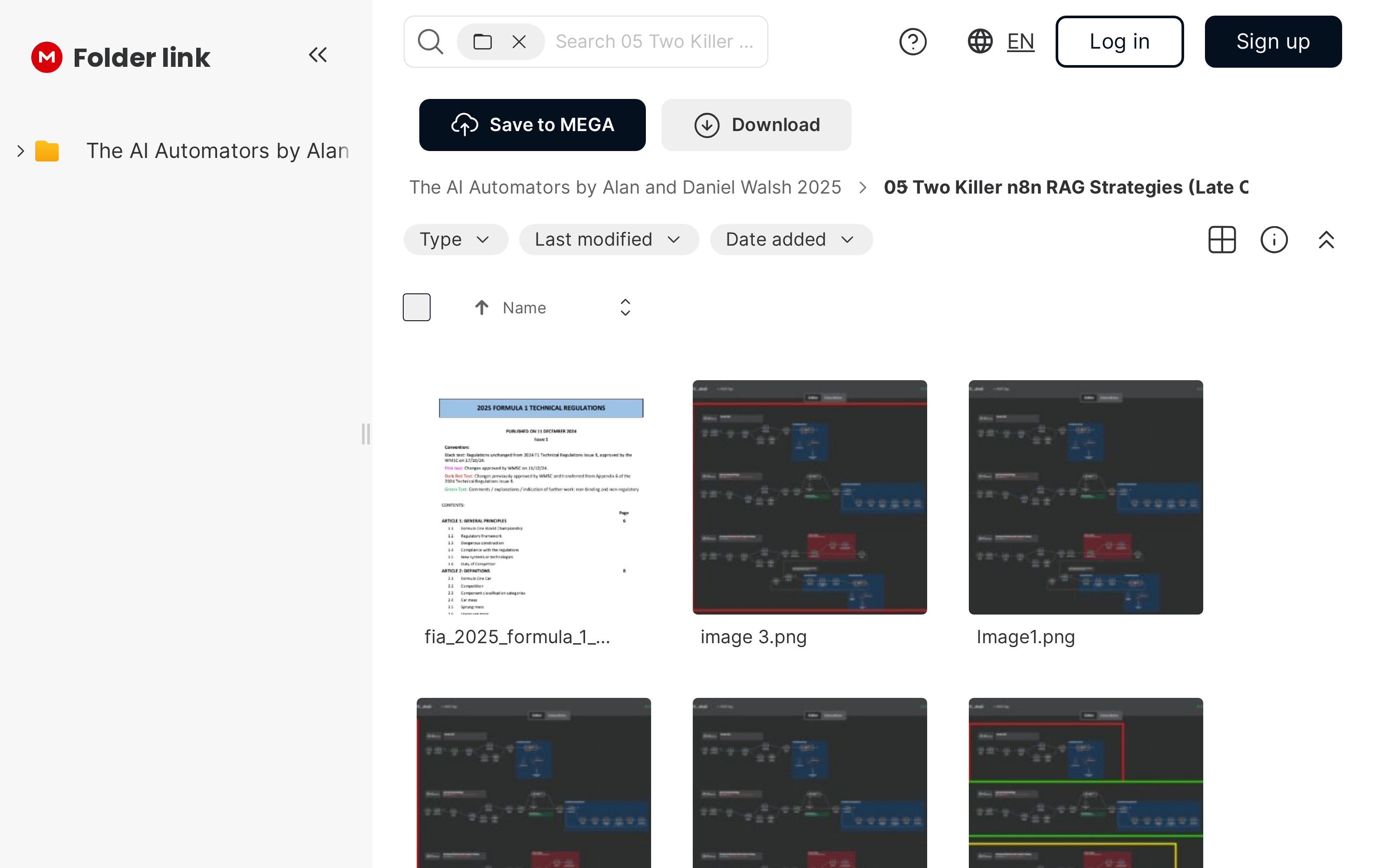Screen dimensions: 1389x868
Task: Click the Download button
Action: click(756, 125)
